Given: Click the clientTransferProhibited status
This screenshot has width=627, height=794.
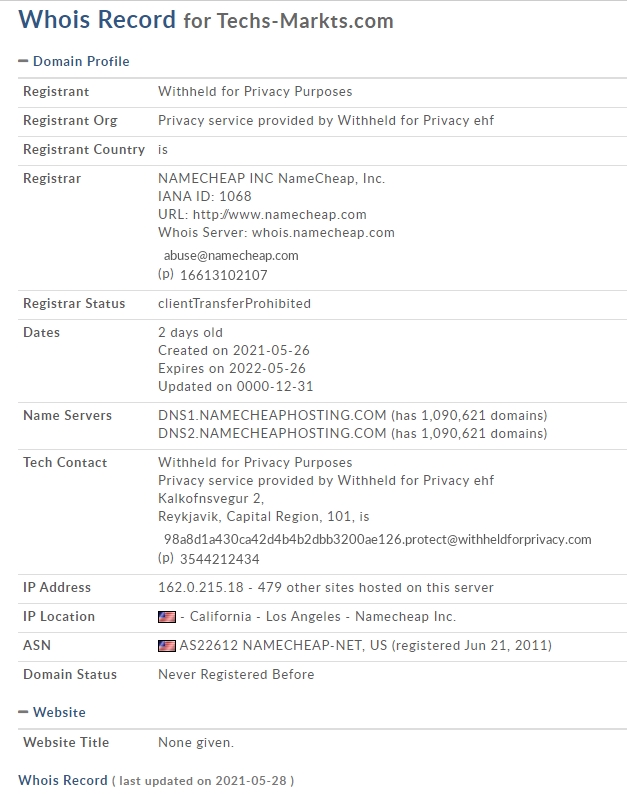Looking at the screenshot, I should [x=234, y=303].
